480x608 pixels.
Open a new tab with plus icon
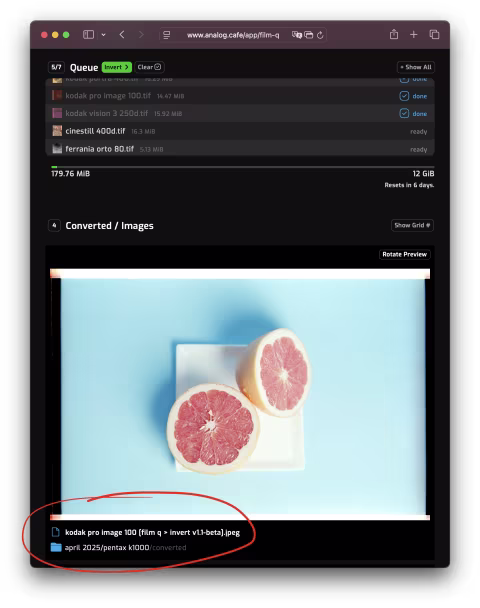coord(414,35)
